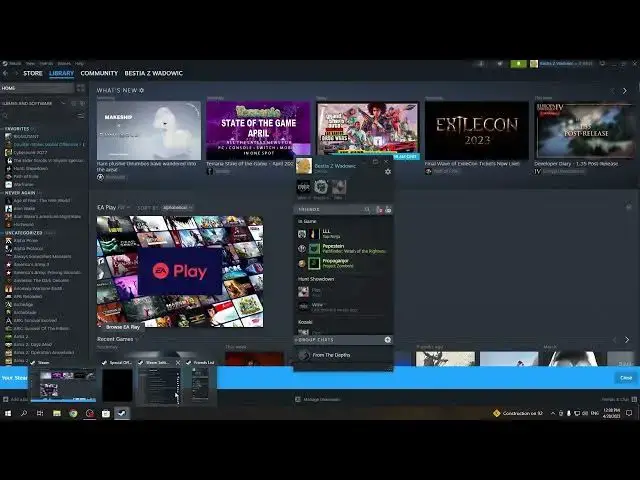Select Alan Wake in the game list

click(x=24, y=209)
